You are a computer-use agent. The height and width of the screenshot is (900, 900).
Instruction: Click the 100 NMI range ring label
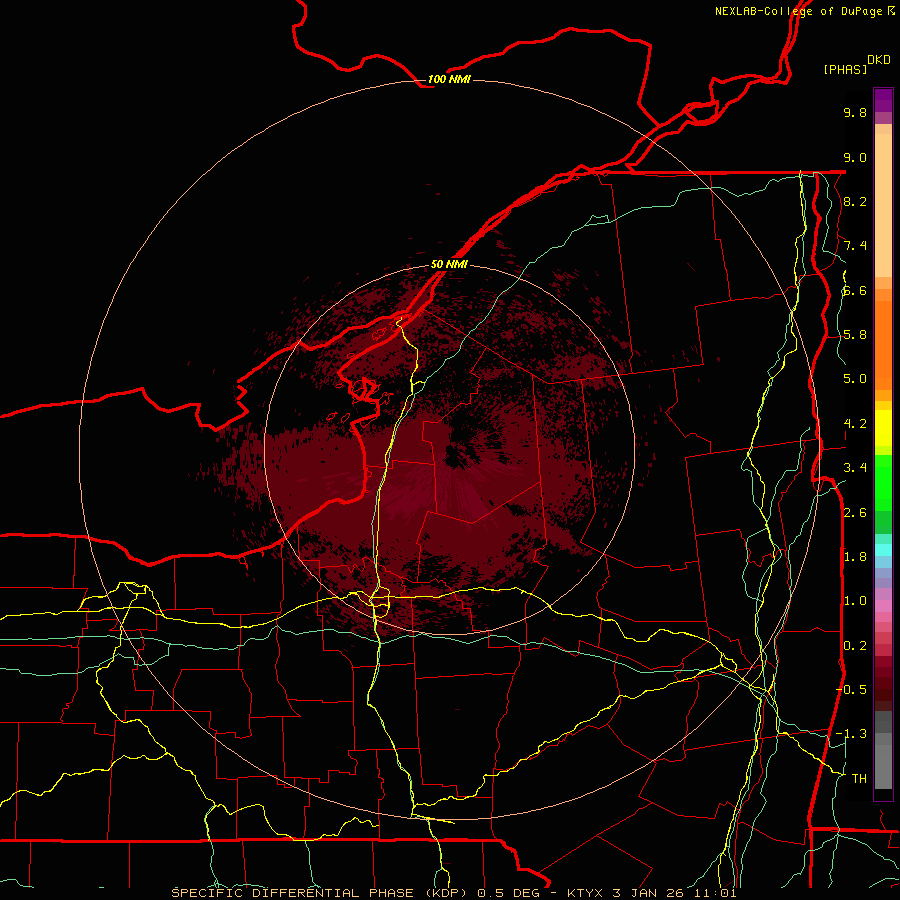pos(449,79)
